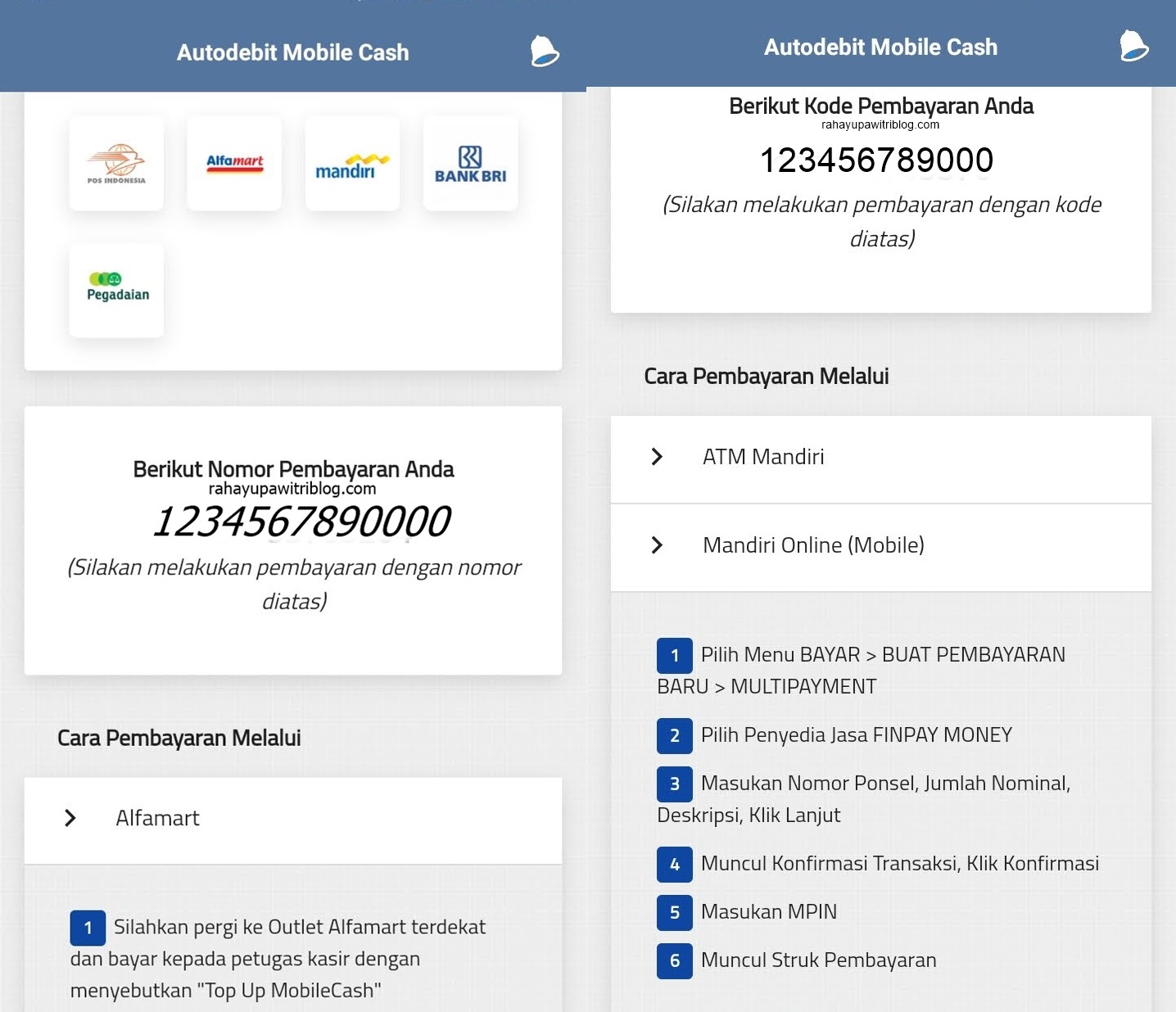Viewport: 1176px width, 1012px height.
Task: Choose the Pegadaian payment option
Action: tap(116, 290)
